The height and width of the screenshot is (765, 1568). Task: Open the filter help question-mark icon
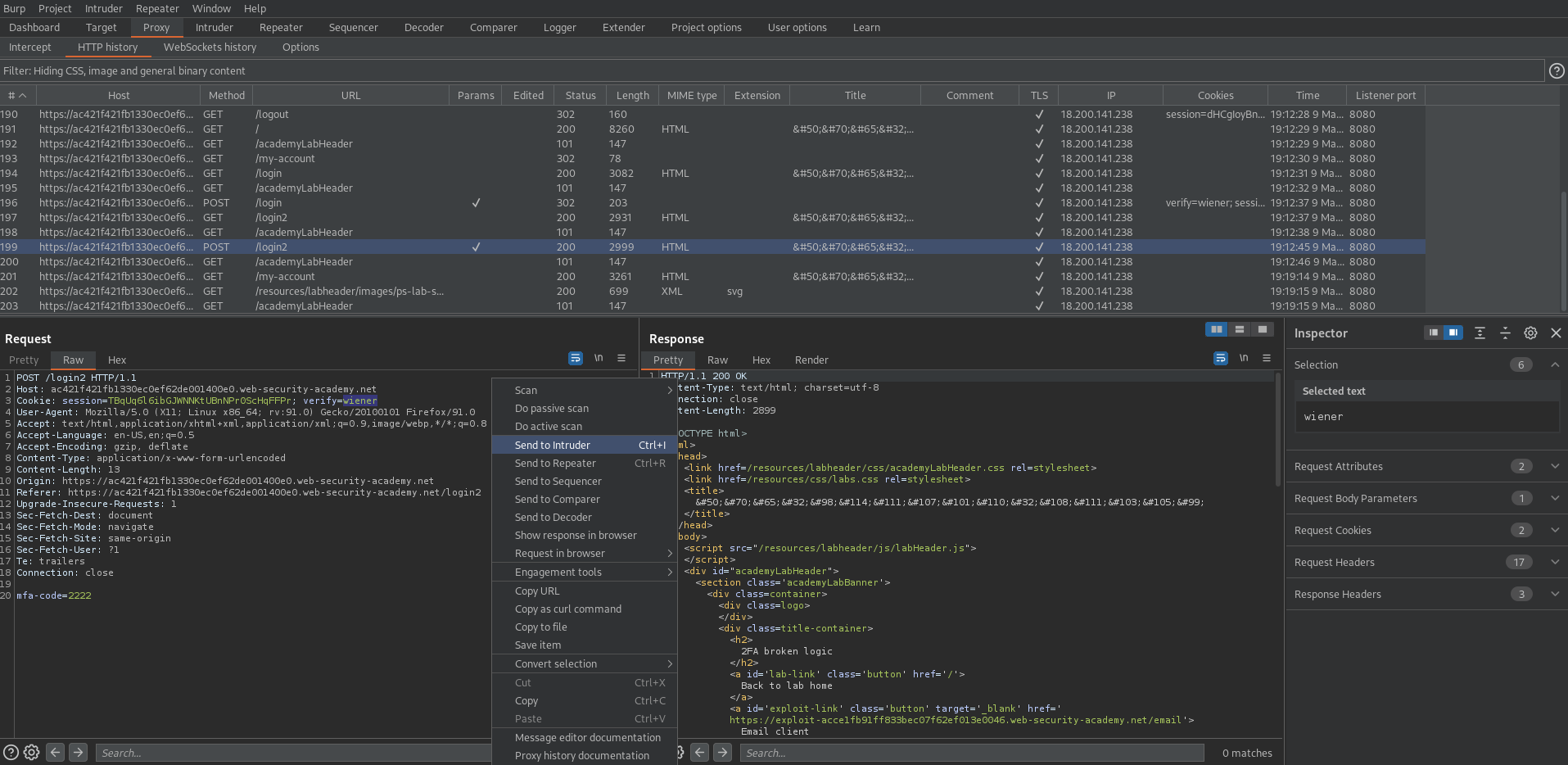(1557, 71)
